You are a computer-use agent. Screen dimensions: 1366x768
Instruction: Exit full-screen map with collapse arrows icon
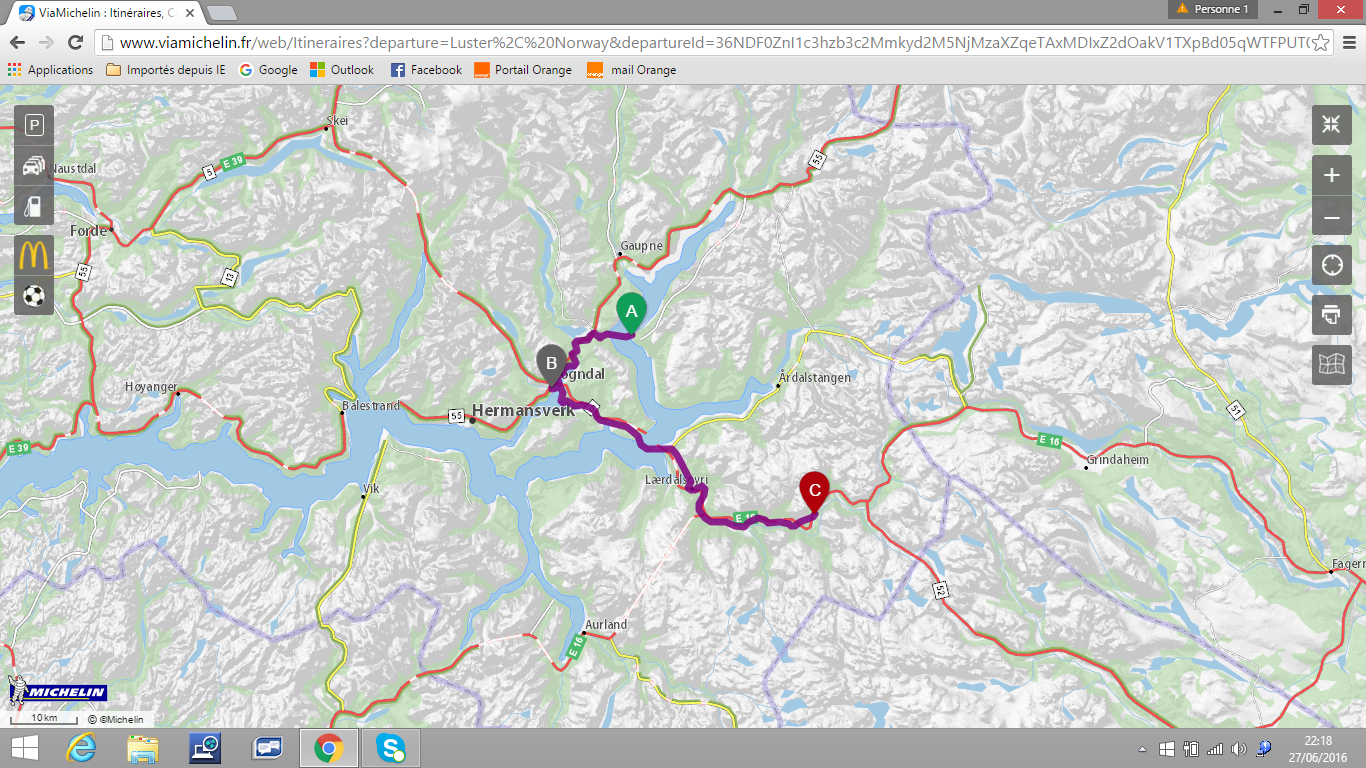(1331, 125)
